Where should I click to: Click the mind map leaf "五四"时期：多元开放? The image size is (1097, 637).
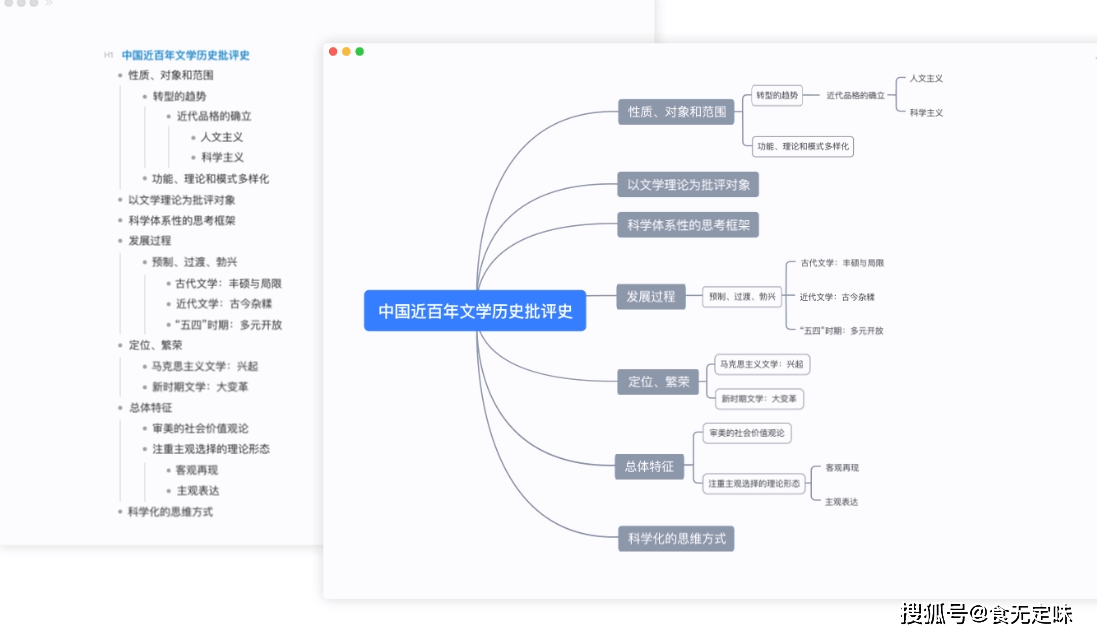click(x=842, y=331)
